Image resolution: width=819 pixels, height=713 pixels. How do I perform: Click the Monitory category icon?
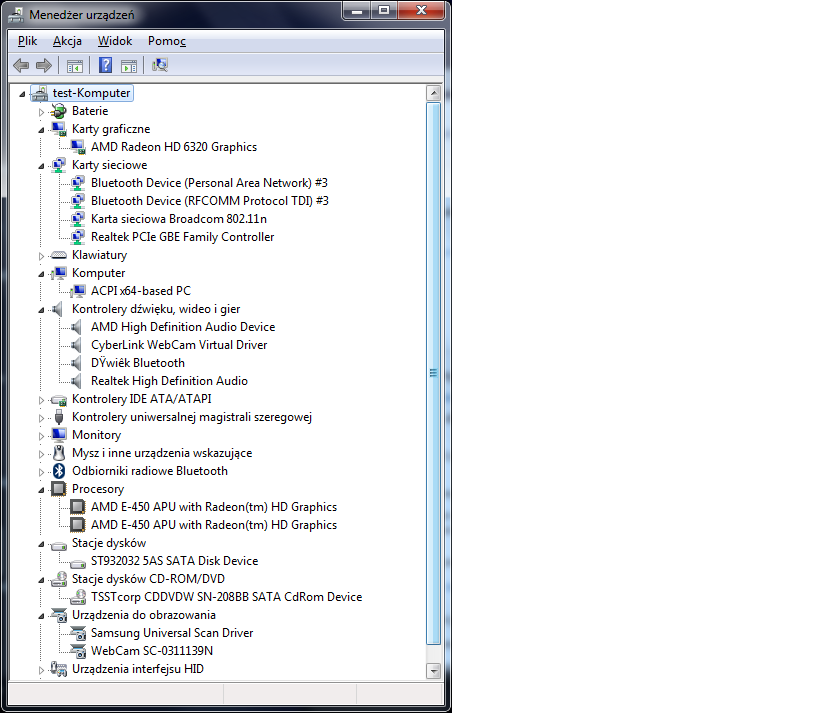(x=58, y=435)
